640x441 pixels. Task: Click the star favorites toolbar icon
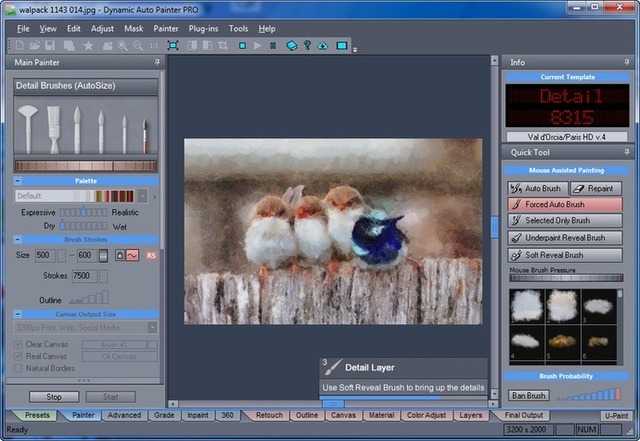point(88,46)
